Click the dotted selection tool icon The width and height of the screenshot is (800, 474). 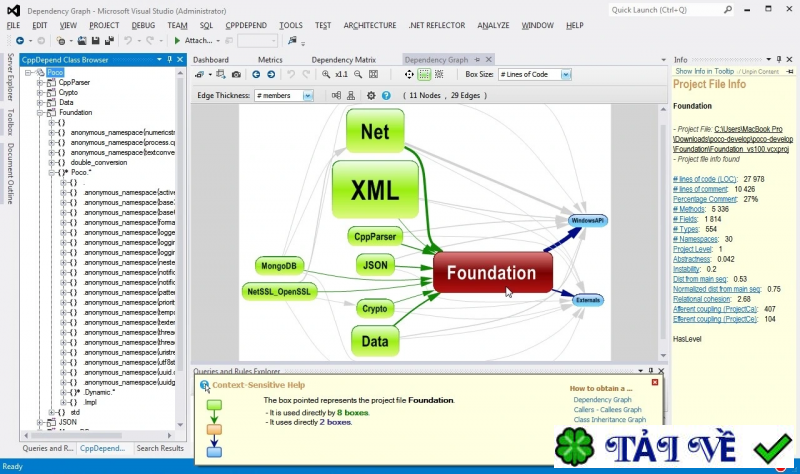[x=439, y=74]
